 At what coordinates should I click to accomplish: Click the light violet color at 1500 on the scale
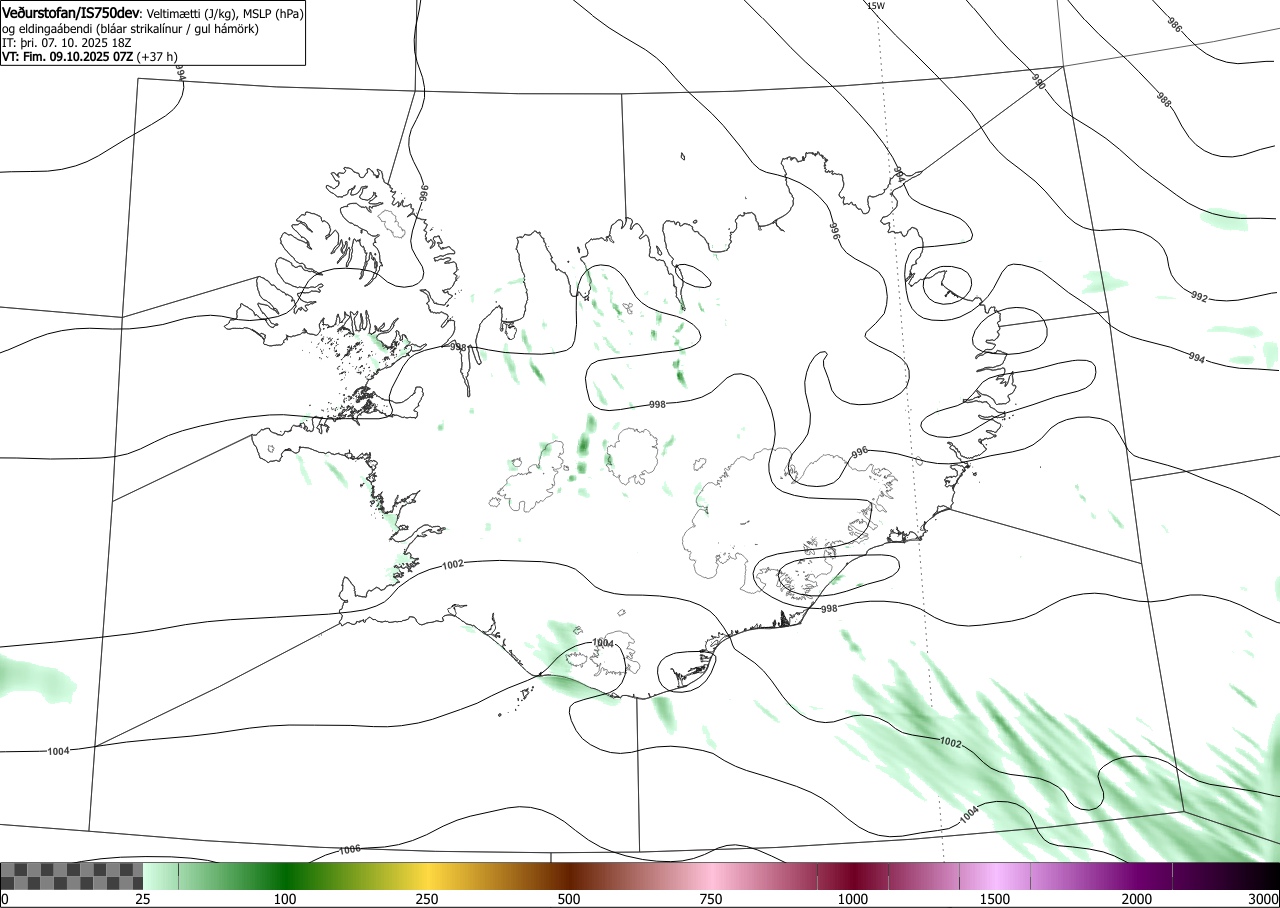pos(995,876)
